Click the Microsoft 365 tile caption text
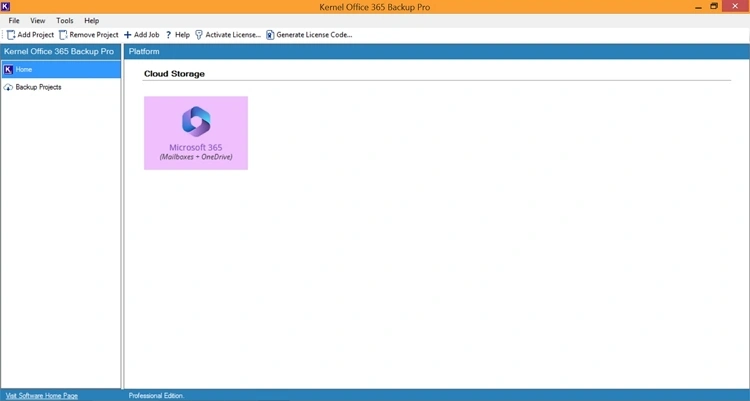 pyautogui.click(x=196, y=147)
